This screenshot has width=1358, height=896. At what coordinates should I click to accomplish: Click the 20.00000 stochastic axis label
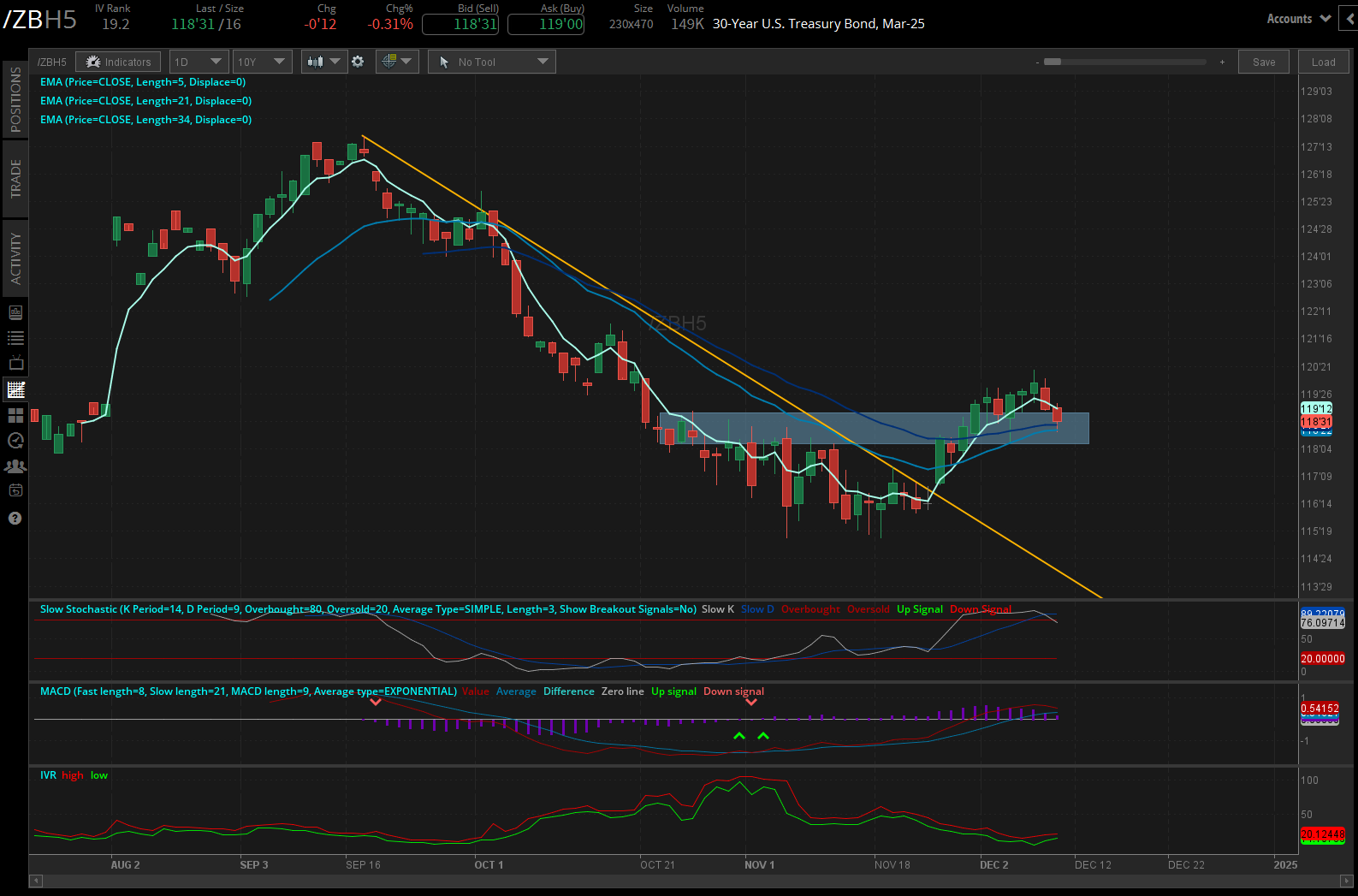1322,659
